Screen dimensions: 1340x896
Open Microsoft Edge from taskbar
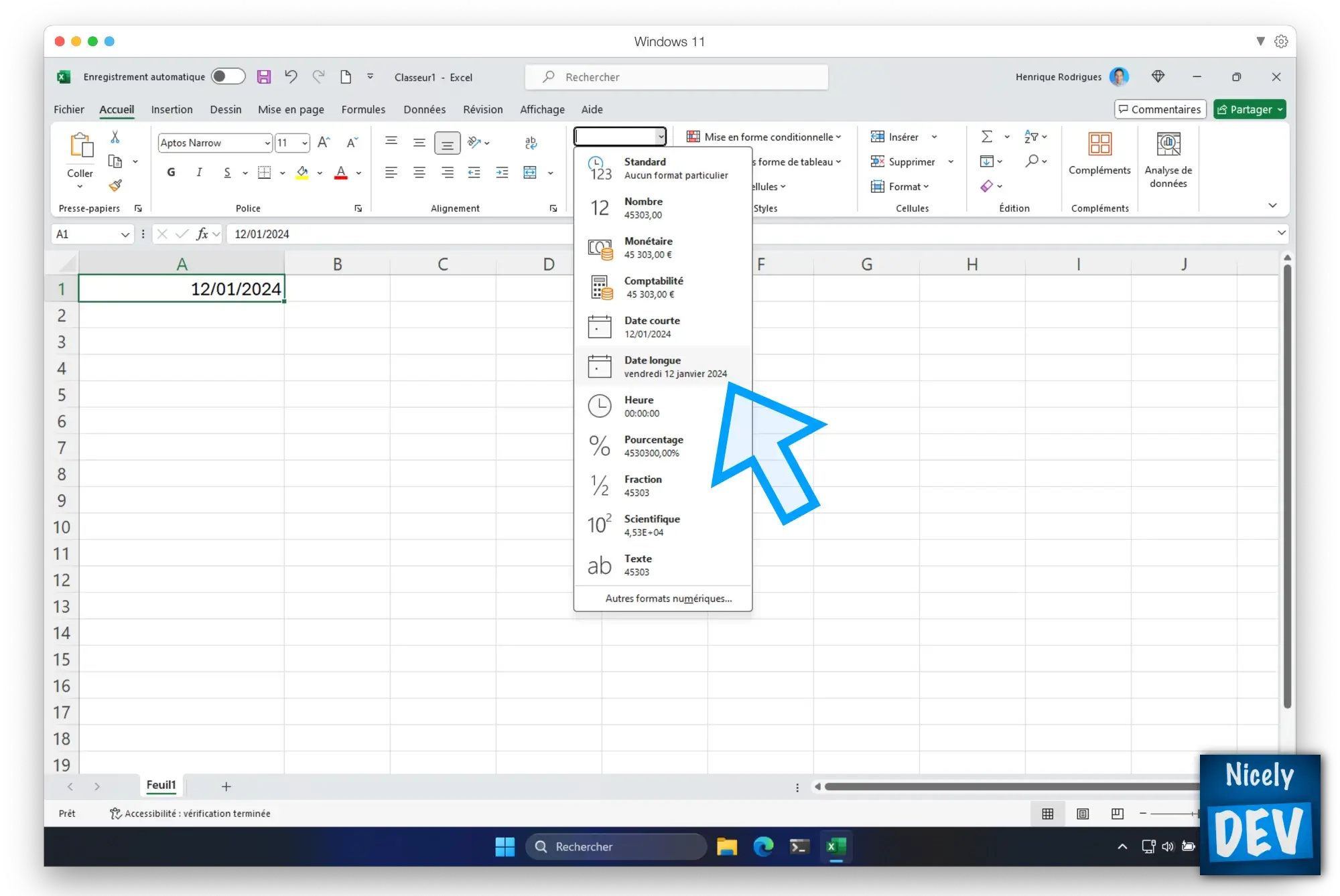[x=763, y=846]
